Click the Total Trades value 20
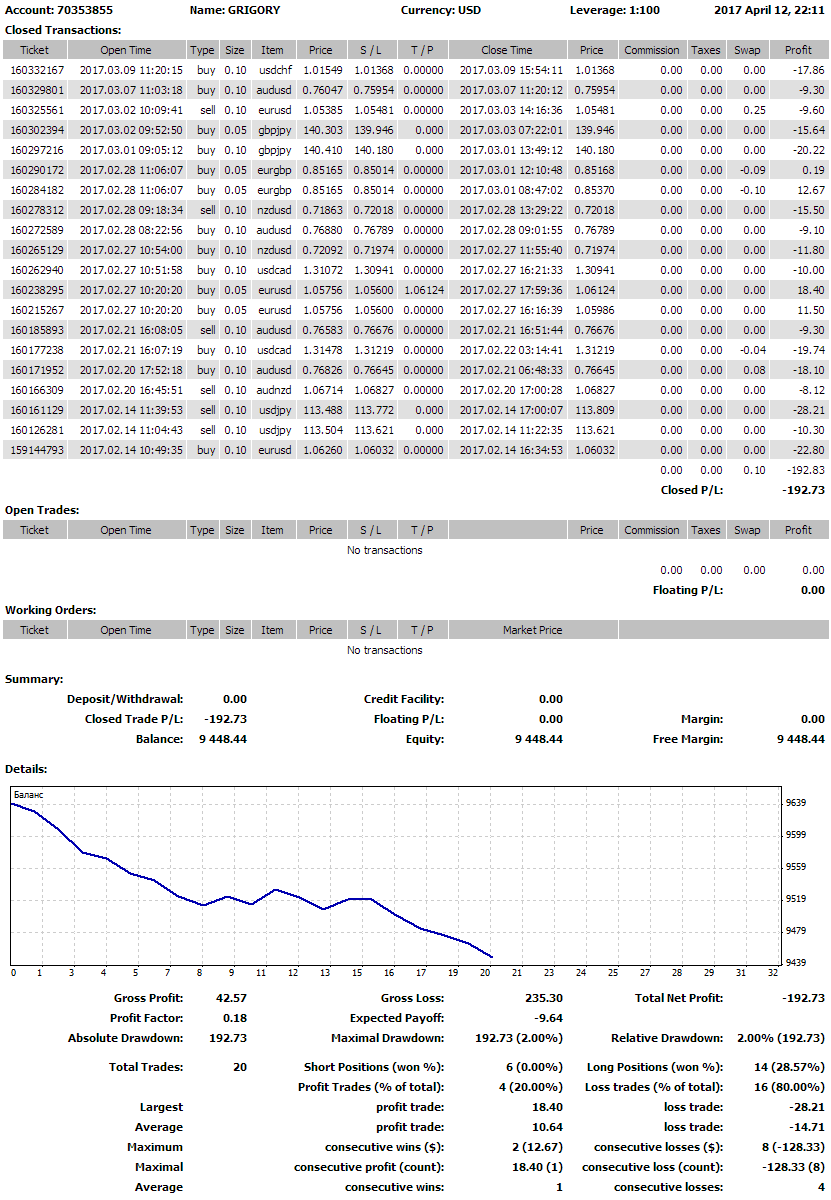The height and width of the screenshot is (1200, 831). click(239, 1067)
